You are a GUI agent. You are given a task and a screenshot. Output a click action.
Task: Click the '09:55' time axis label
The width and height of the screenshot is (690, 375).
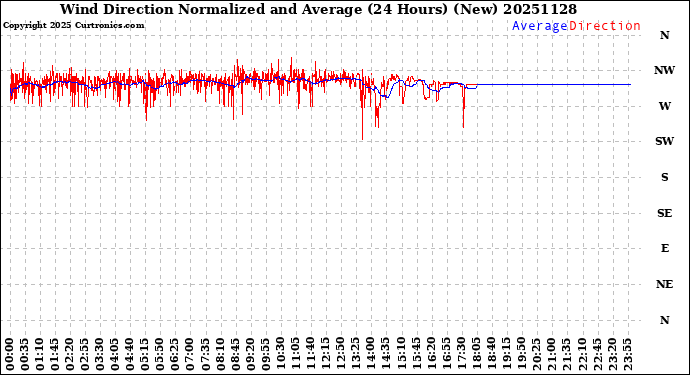point(265,355)
